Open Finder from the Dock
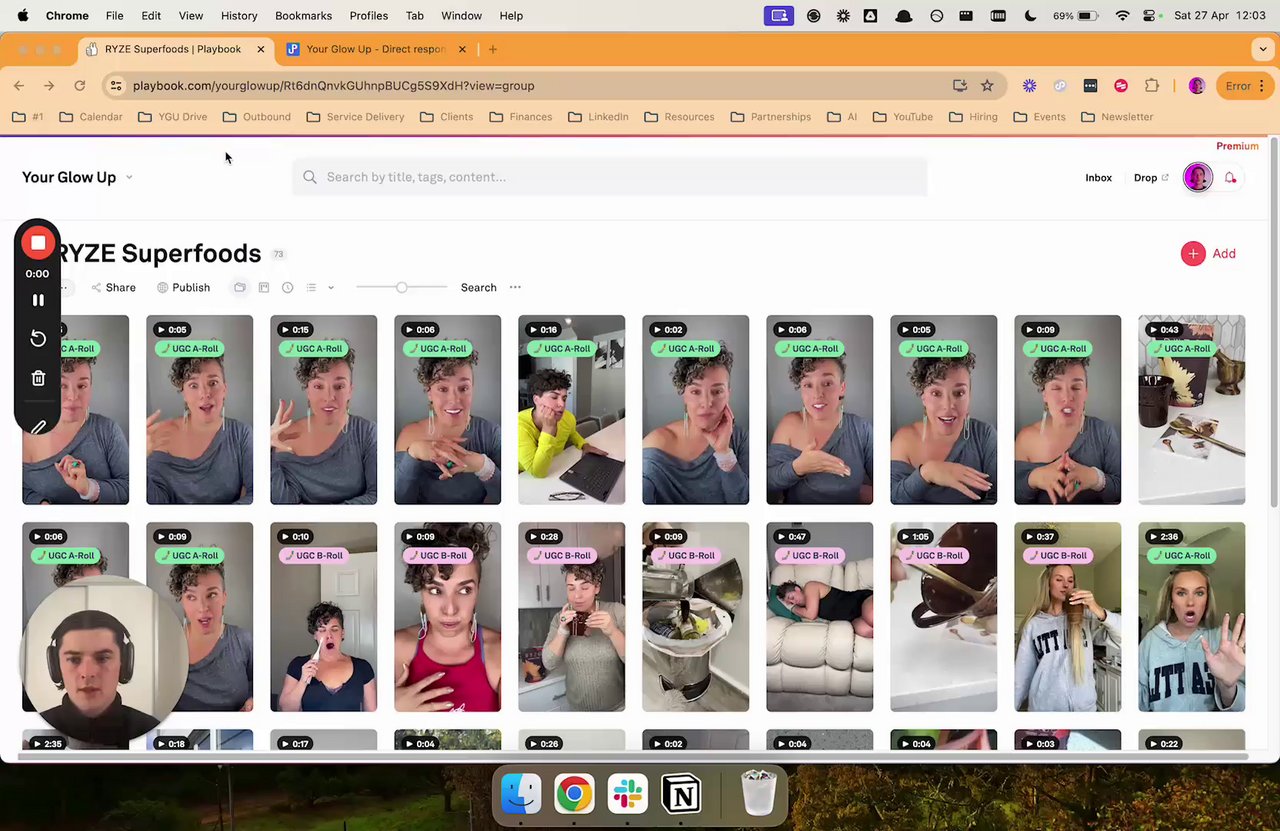 coord(521,795)
